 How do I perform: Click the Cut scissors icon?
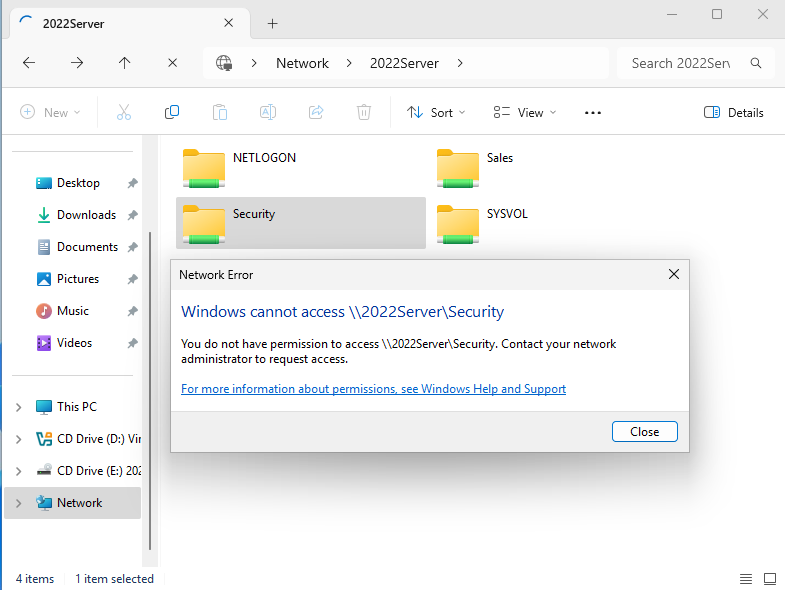click(x=124, y=112)
